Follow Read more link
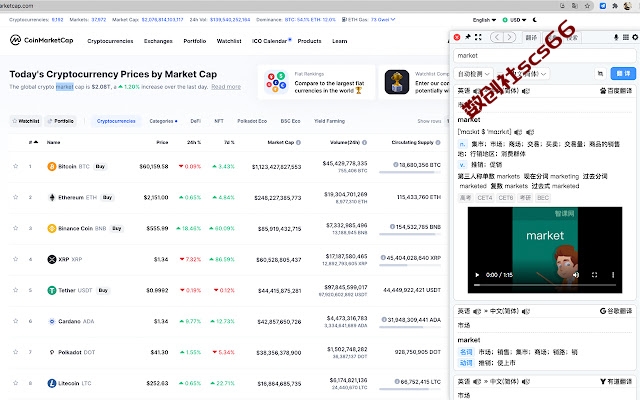This screenshot has height=400, width=640. pyautogui.click(x=226, y=87)
